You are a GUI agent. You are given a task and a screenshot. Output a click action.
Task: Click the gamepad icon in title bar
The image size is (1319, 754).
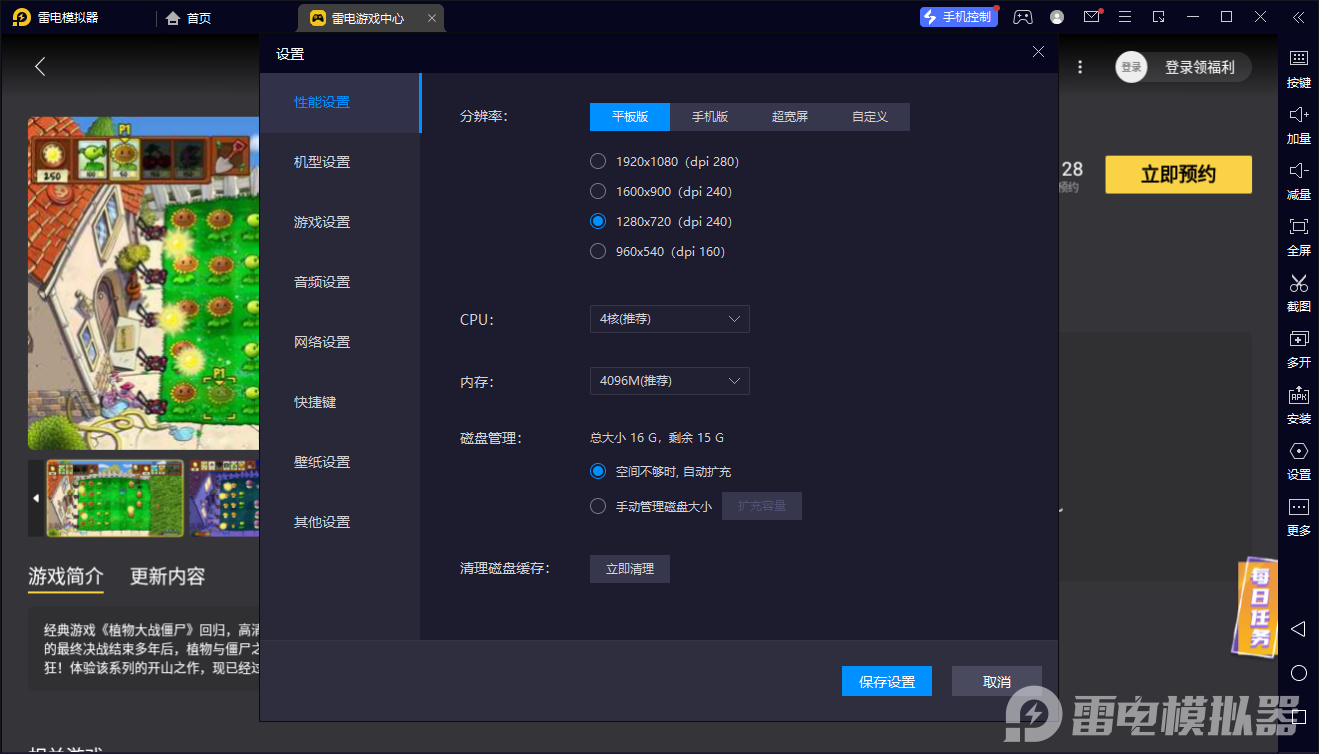coord(1022,17)
